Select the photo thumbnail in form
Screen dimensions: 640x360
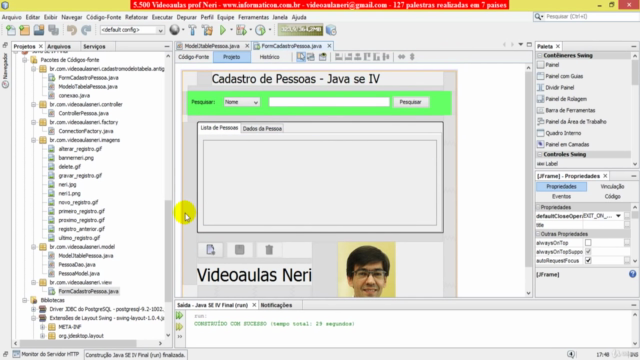tap(367, 269)
